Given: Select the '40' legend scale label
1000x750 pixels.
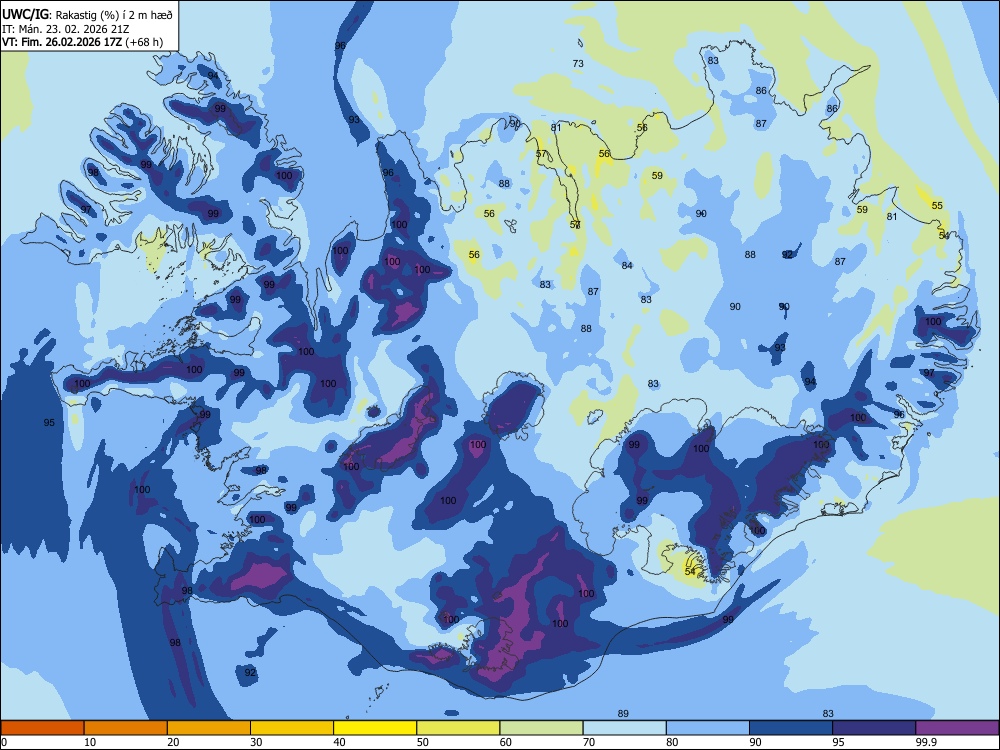Looking at the screenshot, I should click(339, 742).
